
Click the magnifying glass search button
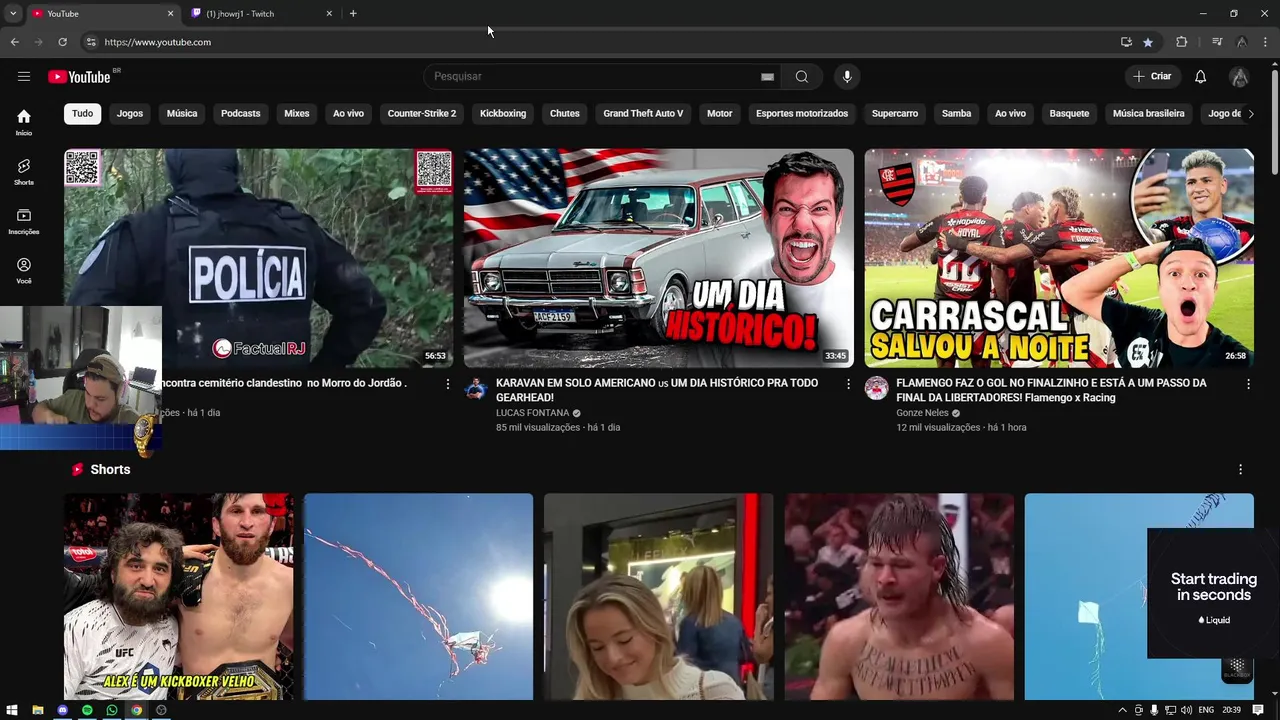pyautogui.click(x=801, y=77)
